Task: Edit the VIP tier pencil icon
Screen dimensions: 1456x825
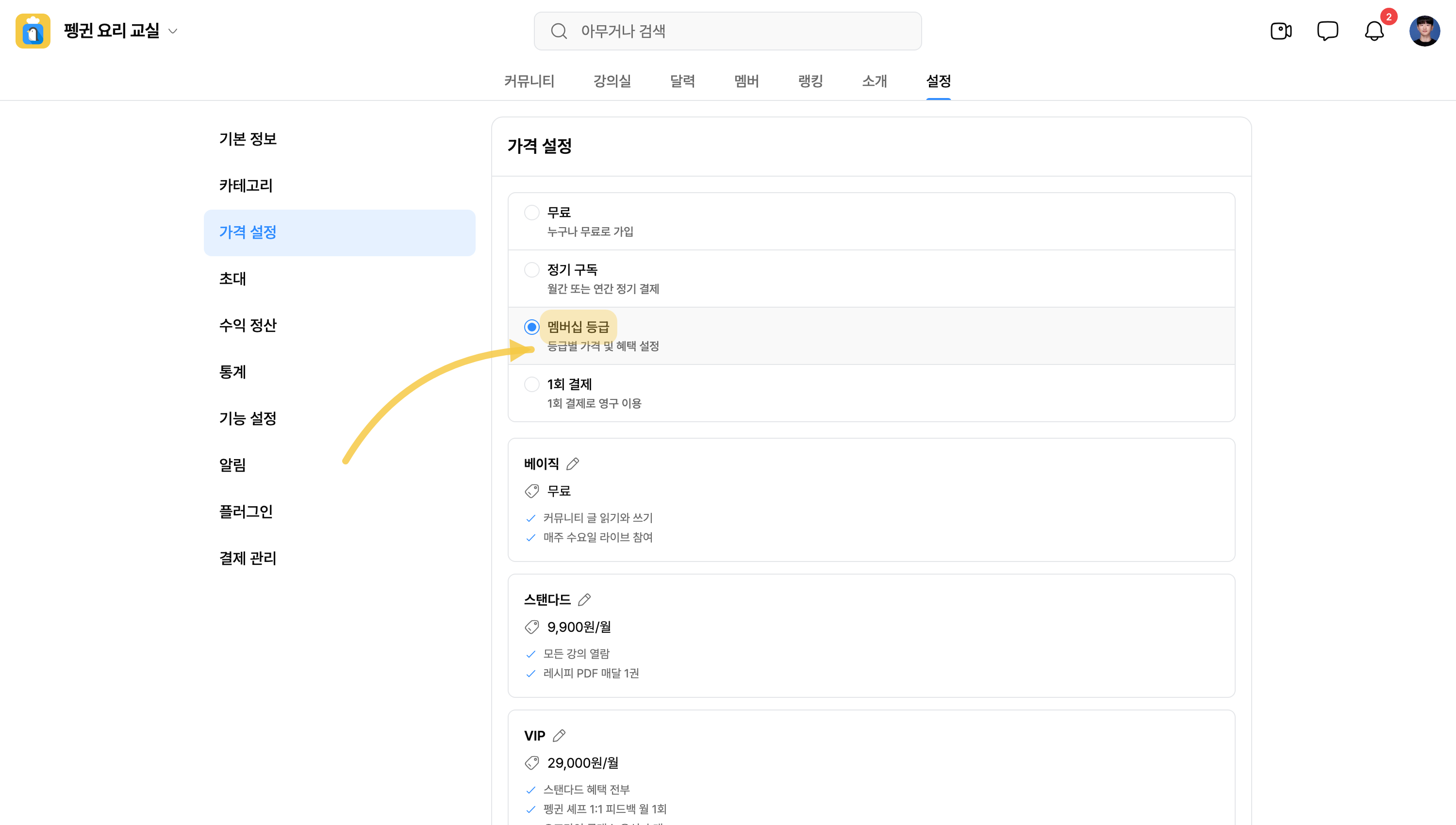Action: coord(559,736)
